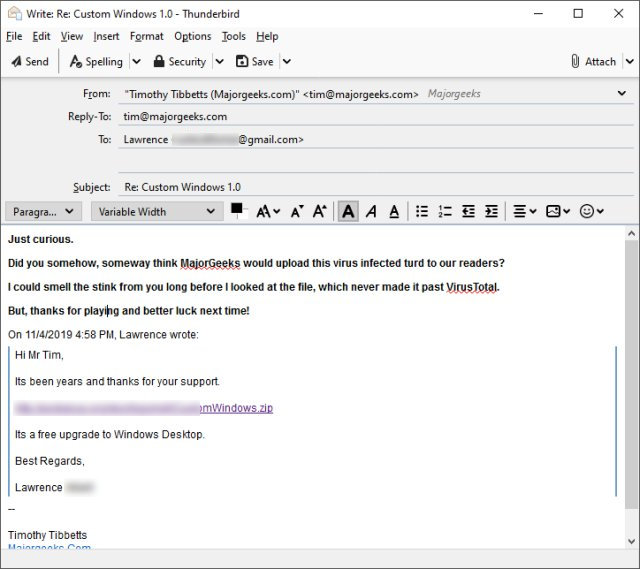
Task: Apply numbered list
Action: click(x=445, y=211)
